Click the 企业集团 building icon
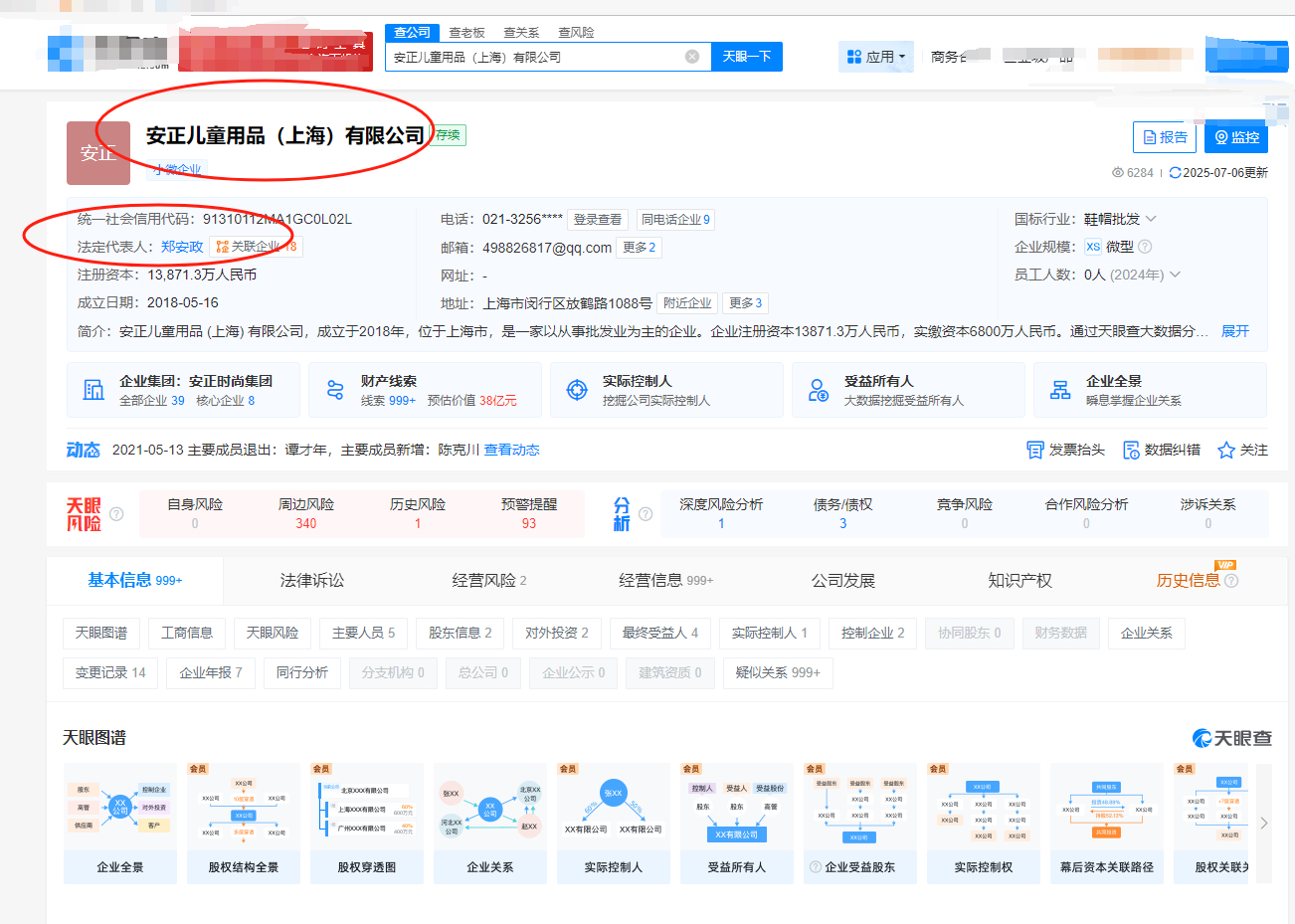Image resolution: width=1295 pixels, height=924 pixels. click(x=93, y=390)
